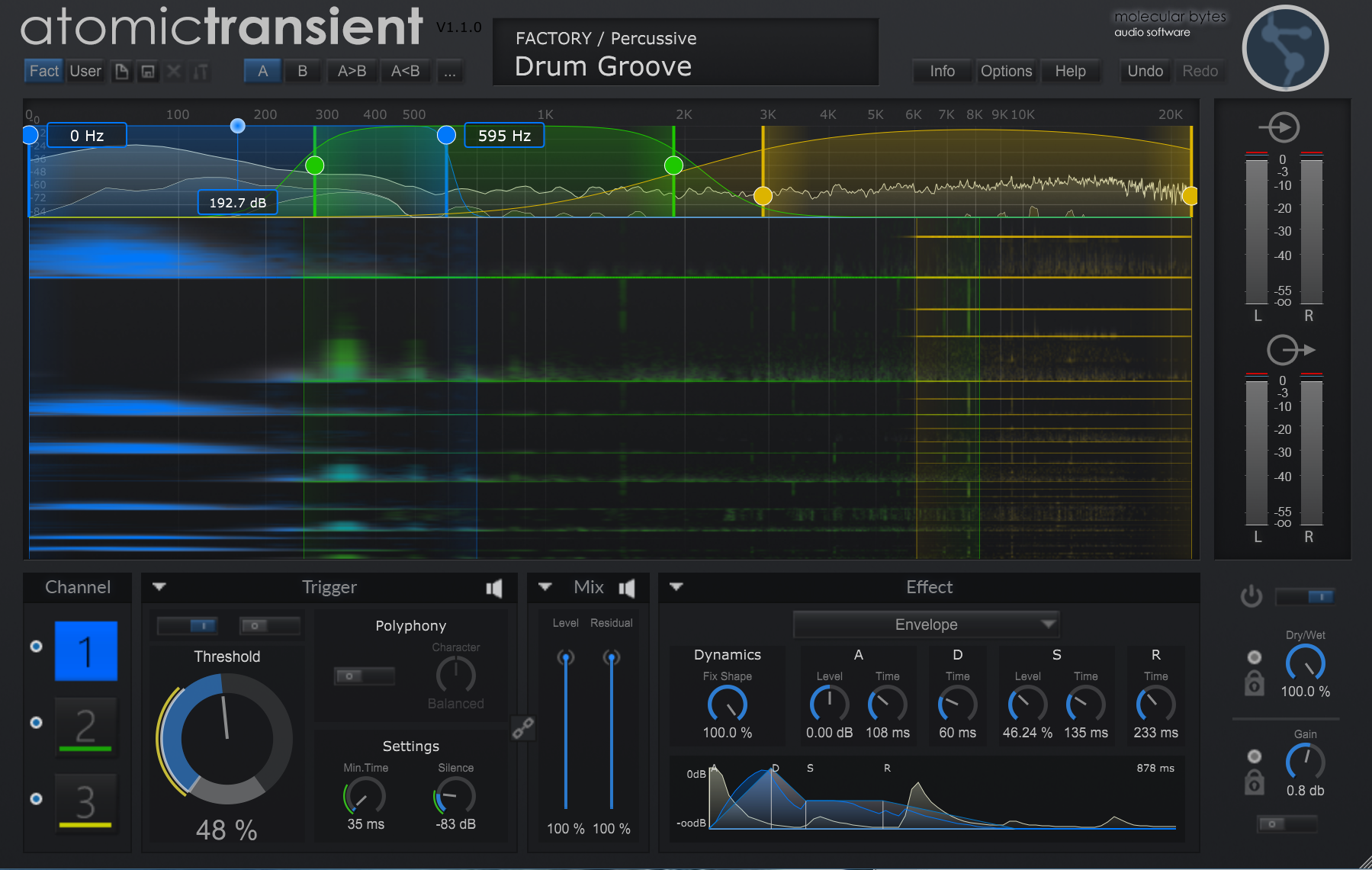Image resolution: width=1372 pixels, height=870 pixels.
Task: Open the Options dialog
Action: (x=1005, y=71)
